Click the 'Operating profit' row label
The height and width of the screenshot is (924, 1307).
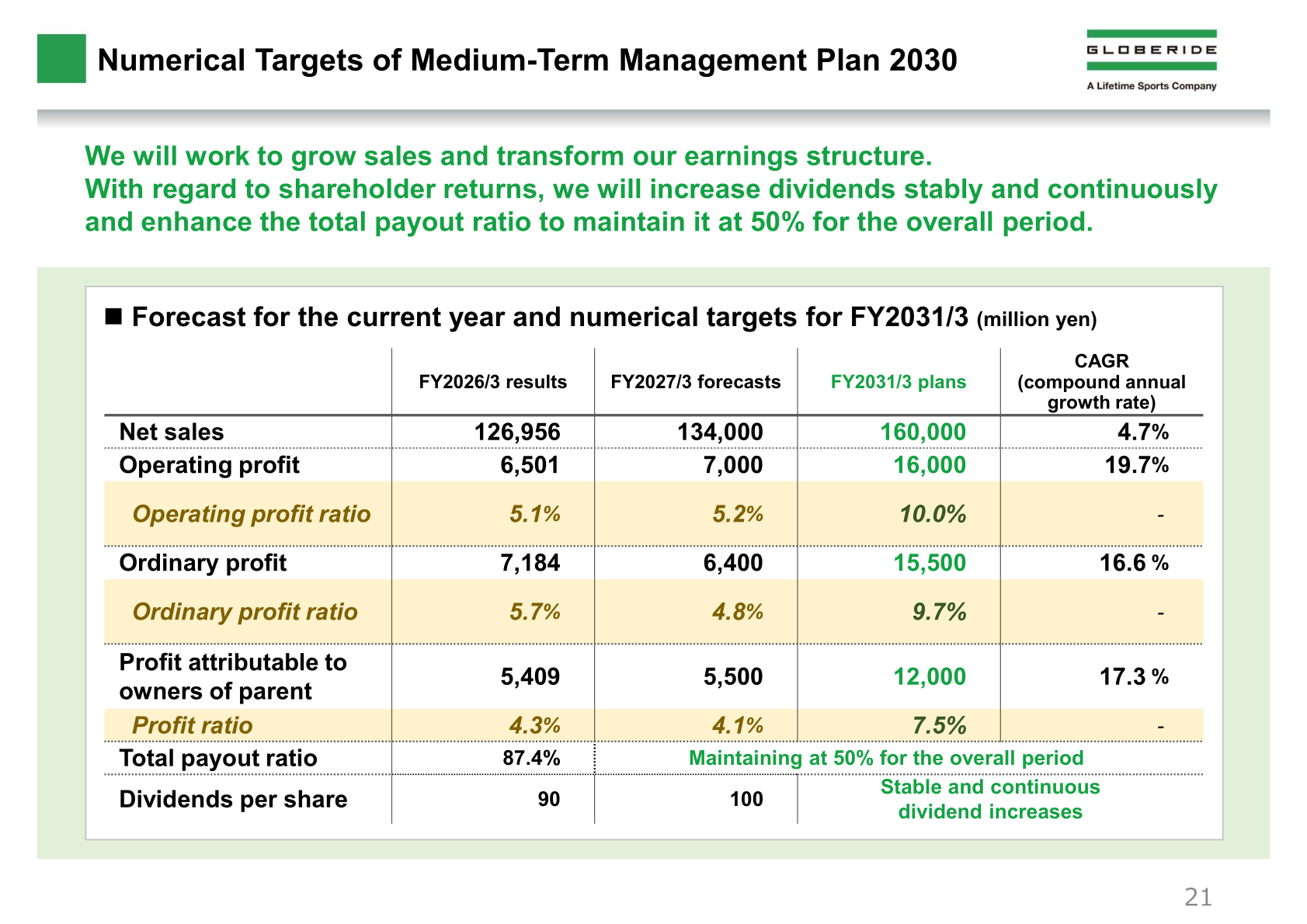coord(209,465)
